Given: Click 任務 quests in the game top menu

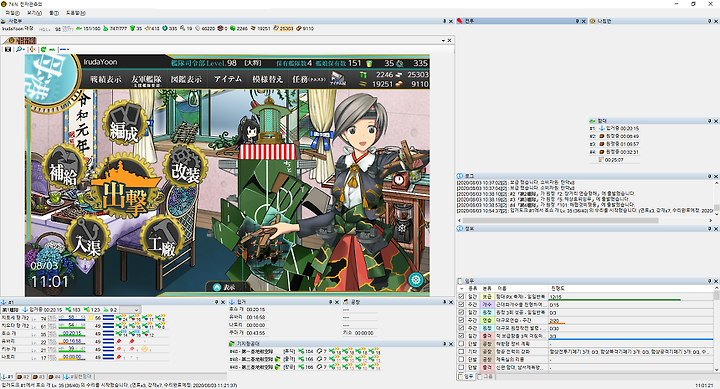Looking at the screenshot, I should (x=309, y=79).
